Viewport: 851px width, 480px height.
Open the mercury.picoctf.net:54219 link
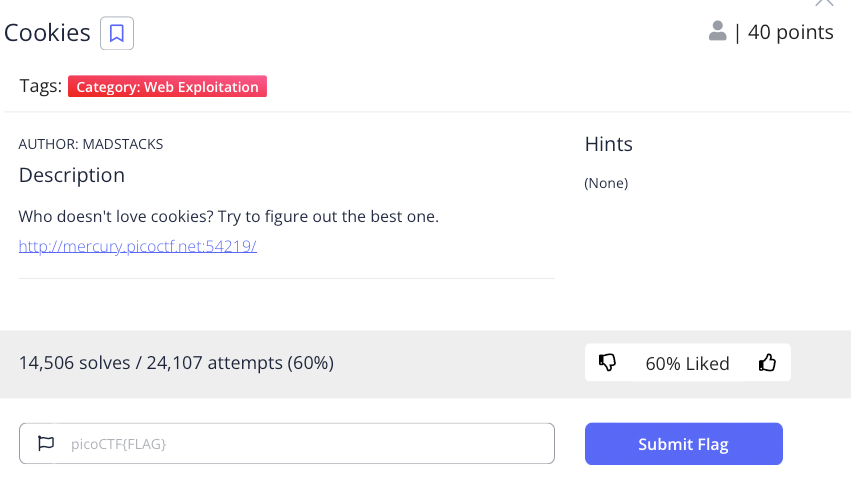(x=138, y=246)
